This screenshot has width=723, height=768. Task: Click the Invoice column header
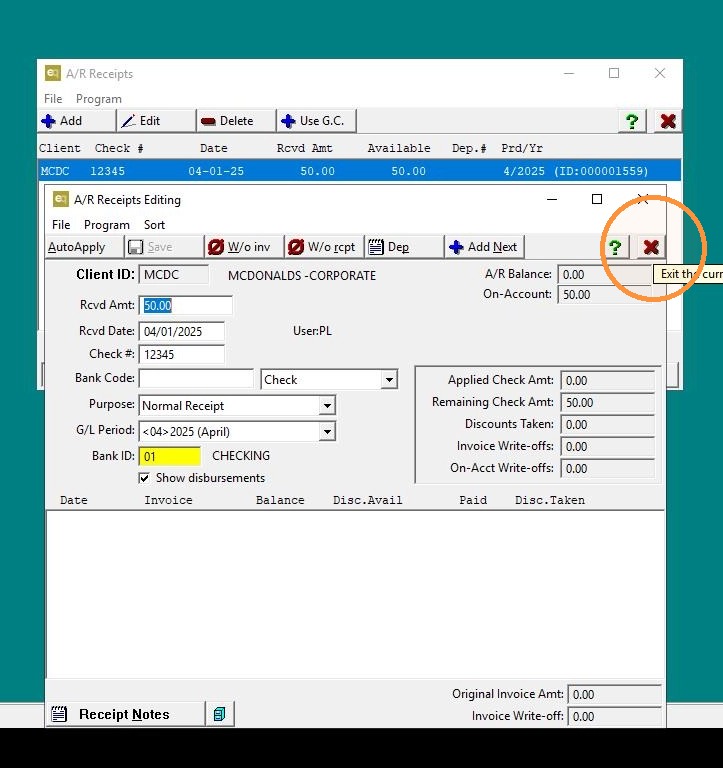[x=168, y=500]
